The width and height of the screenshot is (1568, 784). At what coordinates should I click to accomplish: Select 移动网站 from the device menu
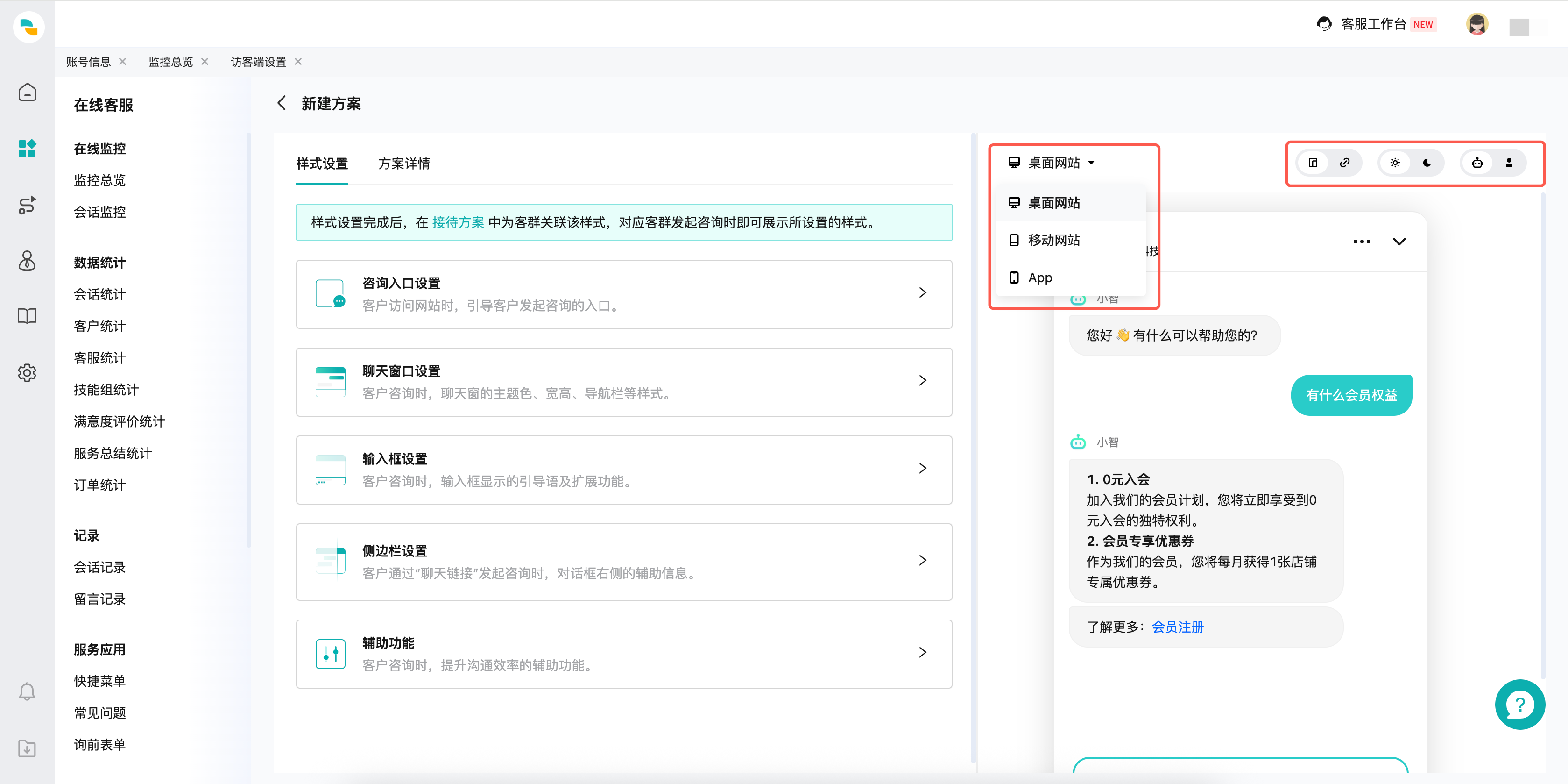tap(1054, 240)
